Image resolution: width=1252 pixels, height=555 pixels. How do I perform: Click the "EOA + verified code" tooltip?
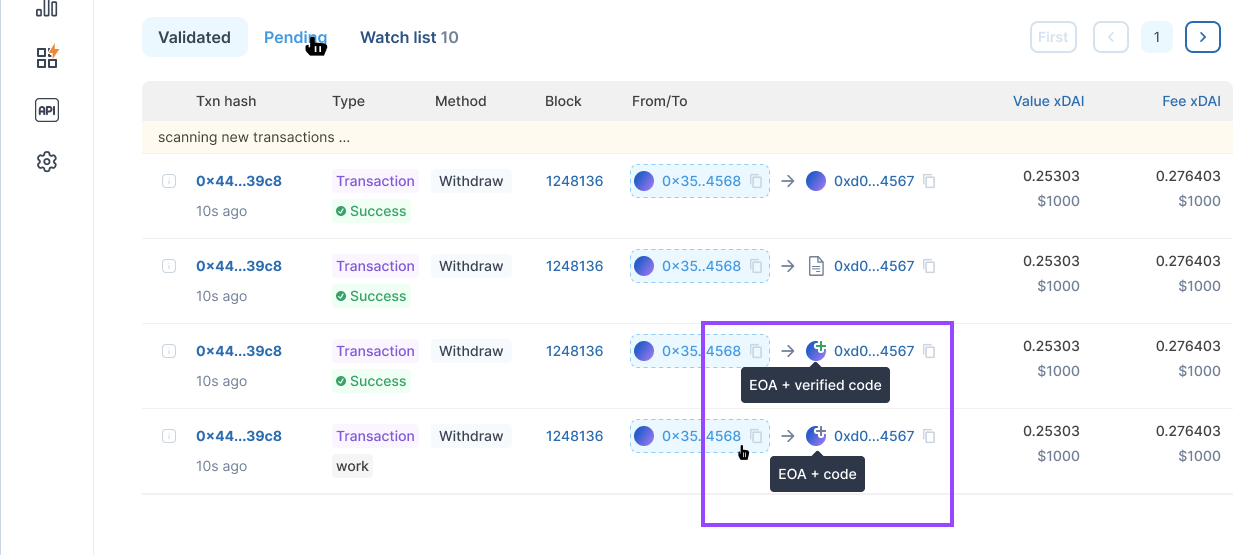(x=815, y=385)
